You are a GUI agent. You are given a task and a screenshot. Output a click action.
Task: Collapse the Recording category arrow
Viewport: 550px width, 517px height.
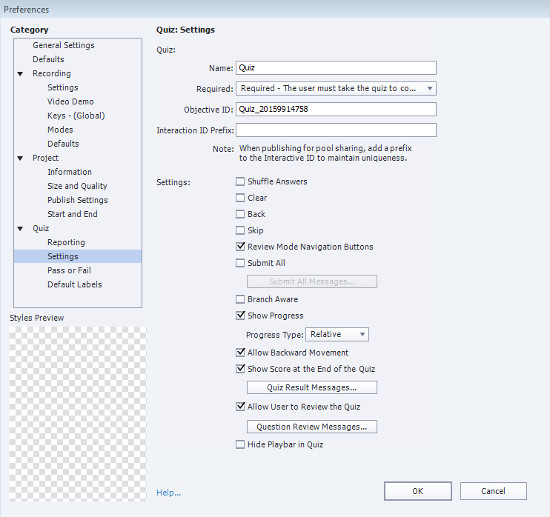tap(20, 74)
